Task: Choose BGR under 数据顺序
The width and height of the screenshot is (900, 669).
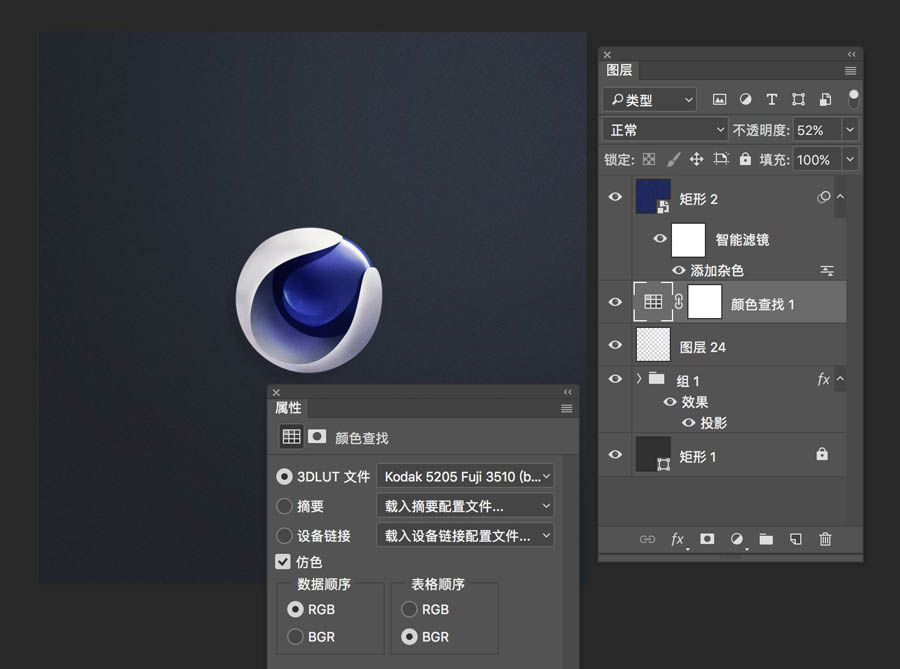Action: point(295,637)
